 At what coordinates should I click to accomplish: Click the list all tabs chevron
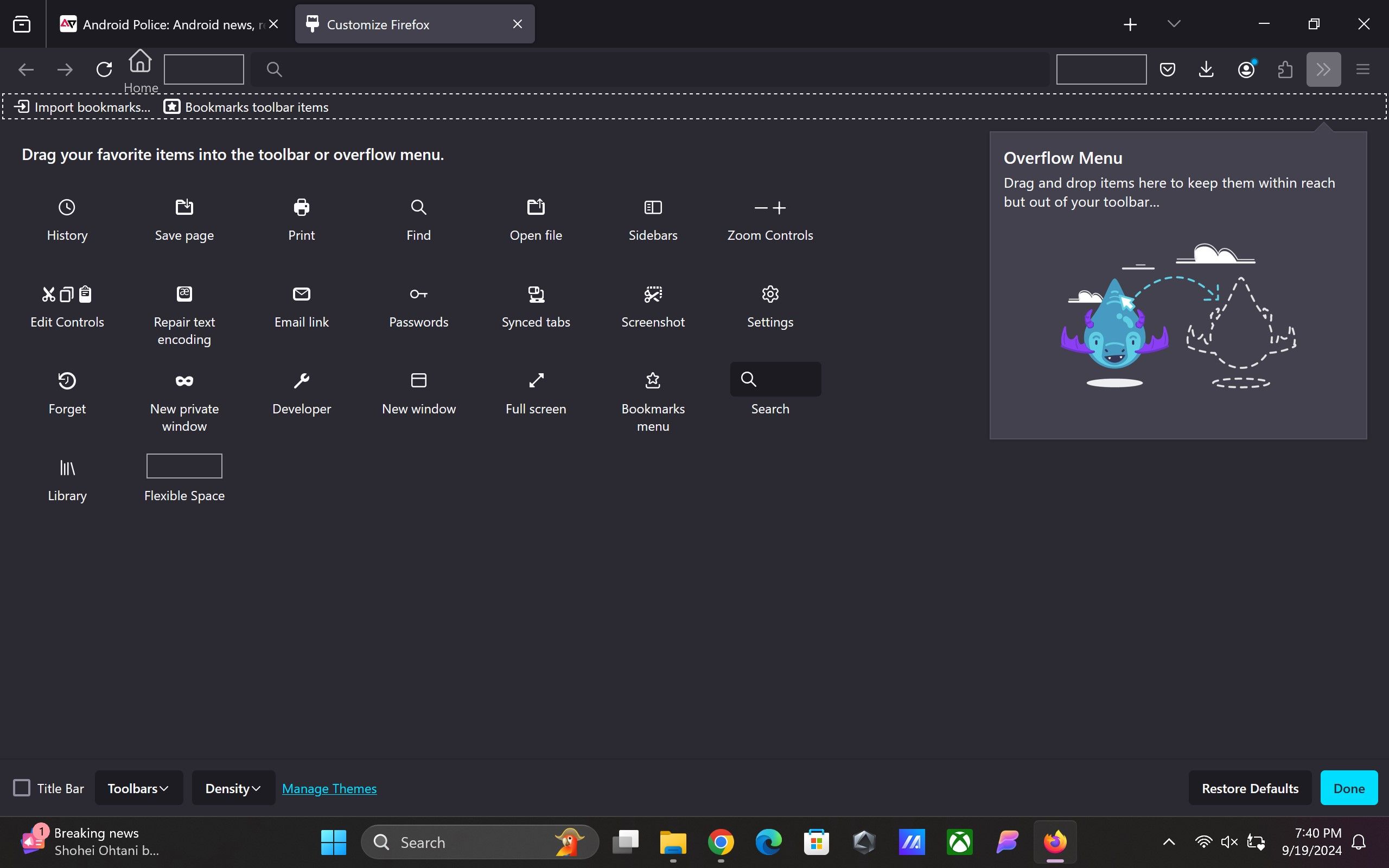coord(1173,23)
